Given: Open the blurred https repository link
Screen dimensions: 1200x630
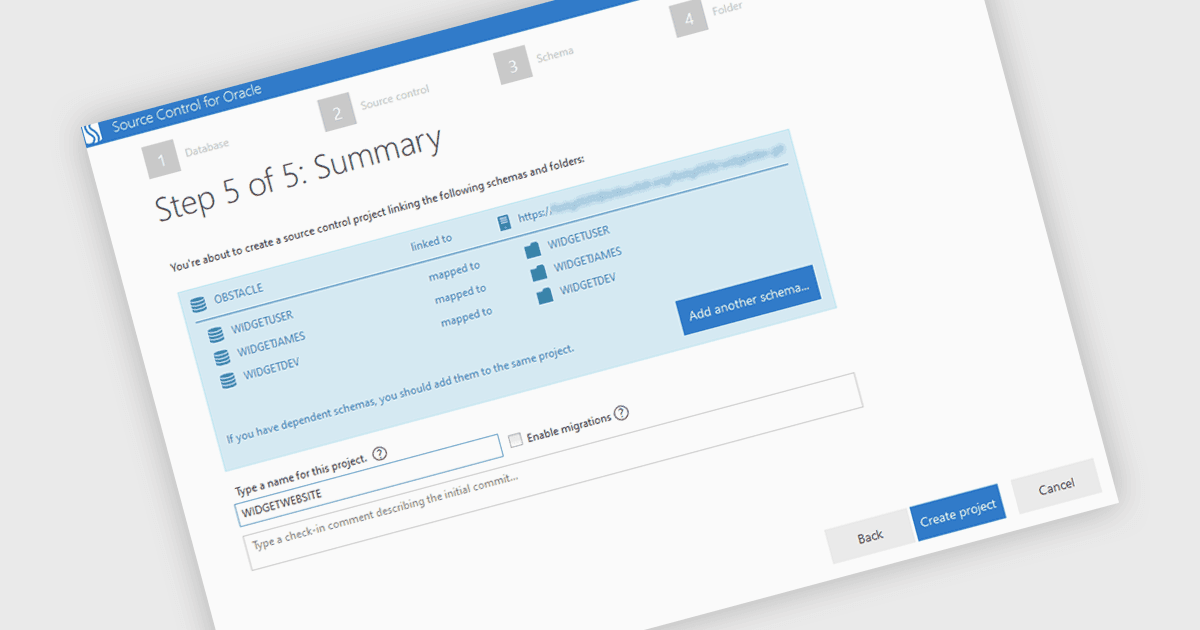Looking at the screenshot, I should [x=650, y=184].
